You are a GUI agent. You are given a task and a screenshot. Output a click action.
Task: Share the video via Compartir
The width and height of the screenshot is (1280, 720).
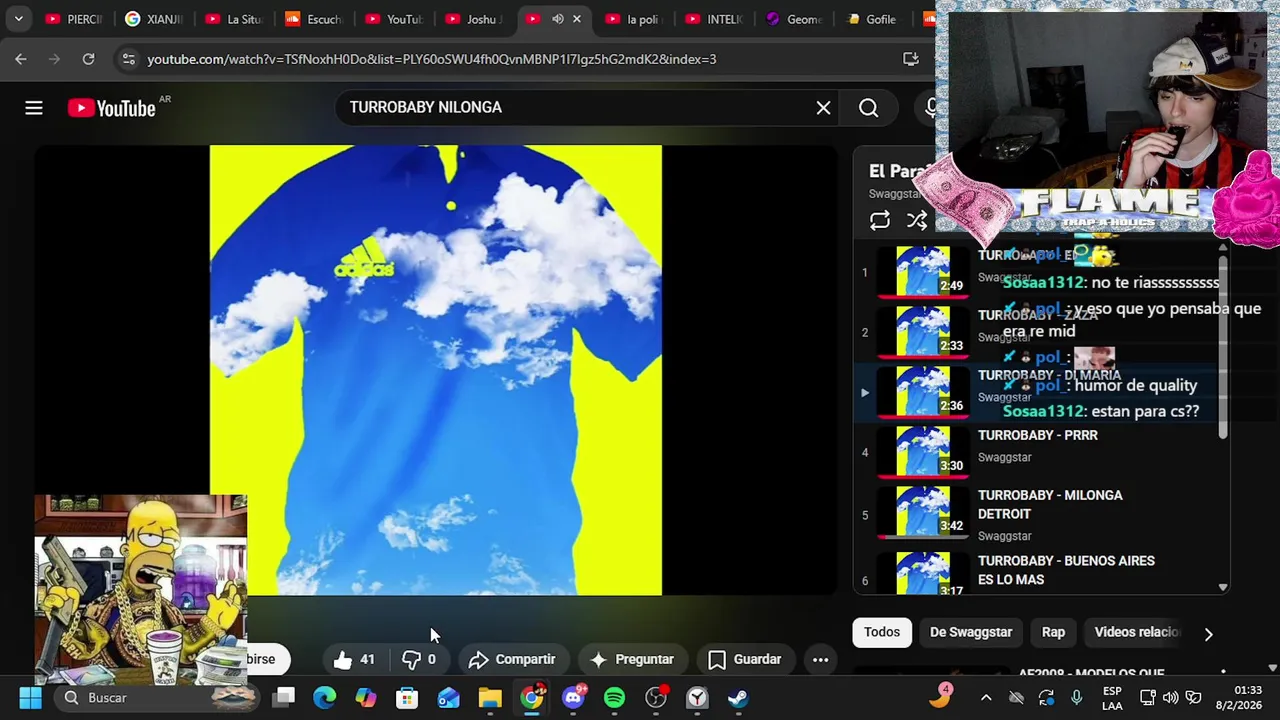(511, 659)
